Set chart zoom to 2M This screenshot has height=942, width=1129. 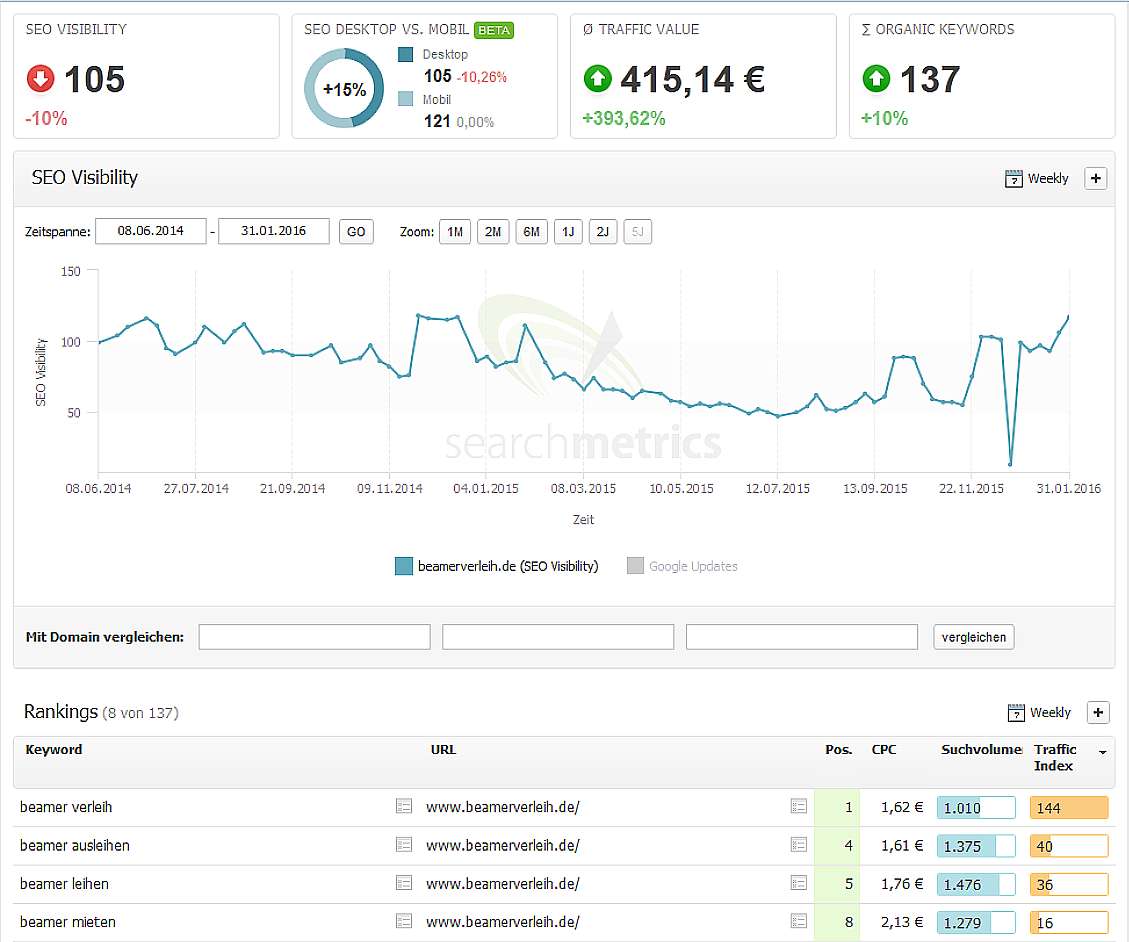493,232
